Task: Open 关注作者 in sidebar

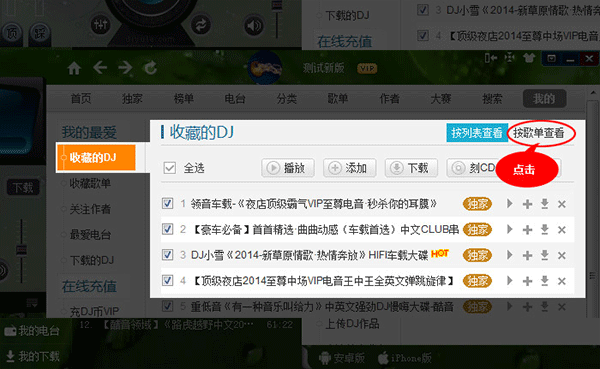Action: click(90, 209)
